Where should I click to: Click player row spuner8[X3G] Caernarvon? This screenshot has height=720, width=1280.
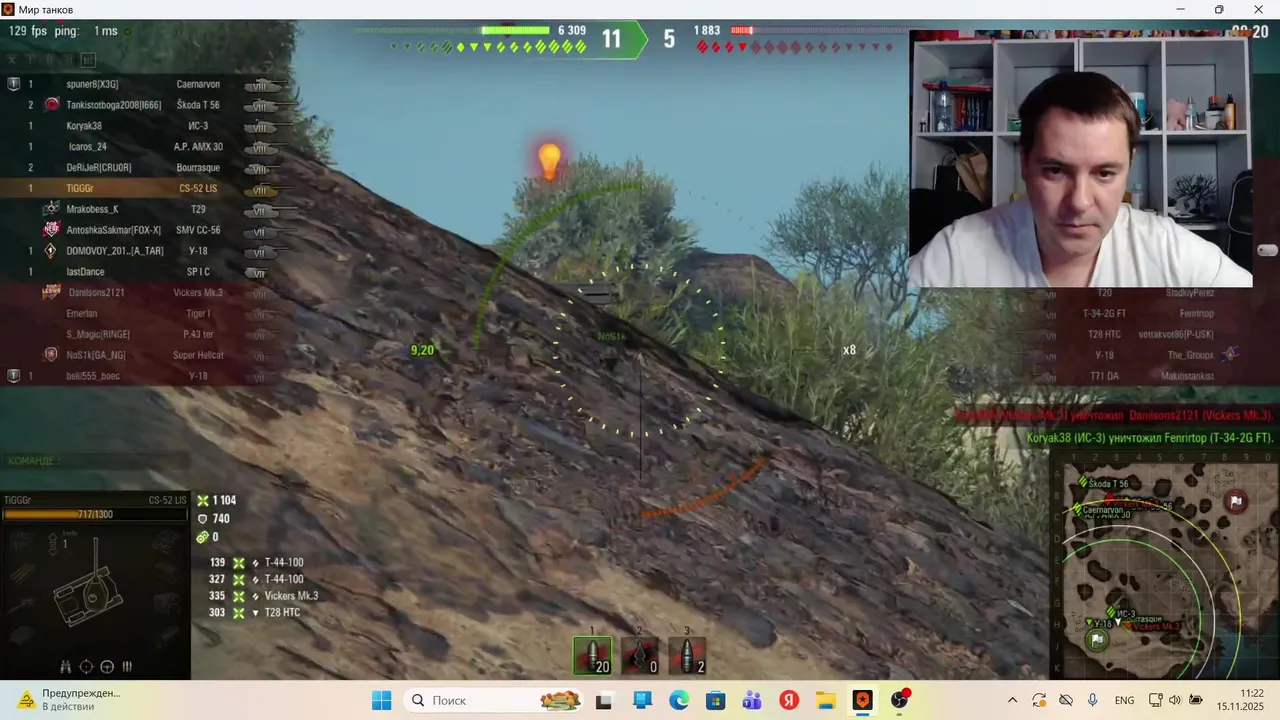(145, 84)
